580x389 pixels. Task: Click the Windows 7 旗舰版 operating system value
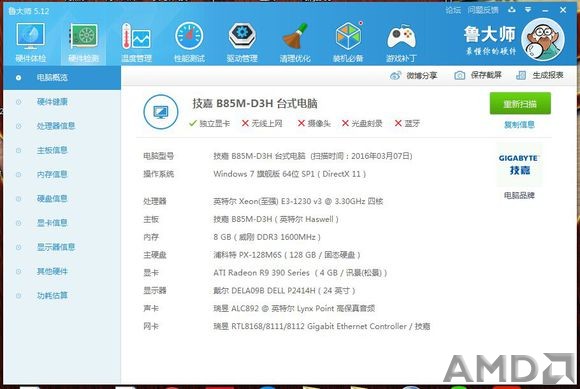290,174
